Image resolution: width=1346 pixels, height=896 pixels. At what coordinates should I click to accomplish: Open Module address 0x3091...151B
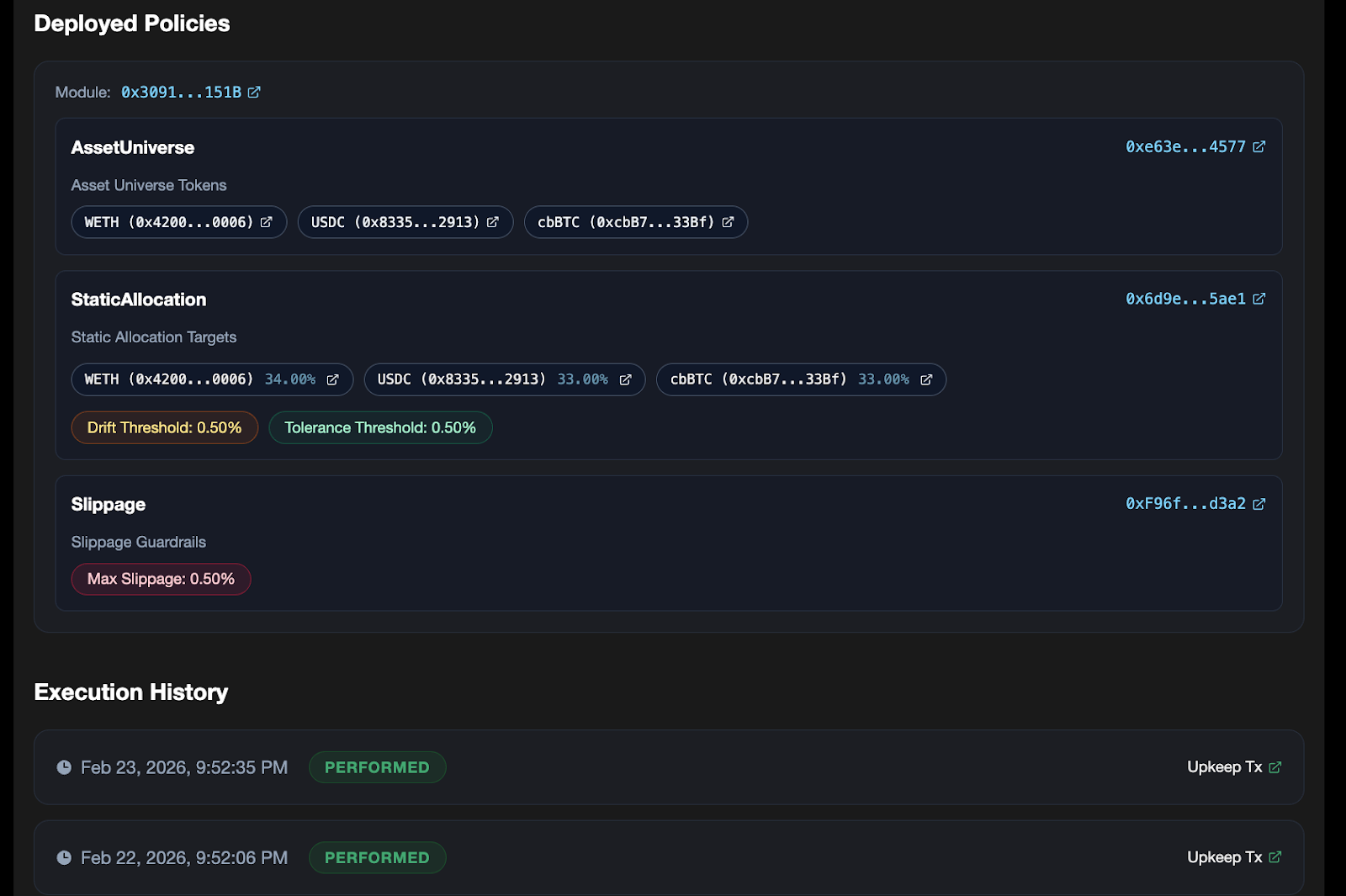tap(181, 93)
